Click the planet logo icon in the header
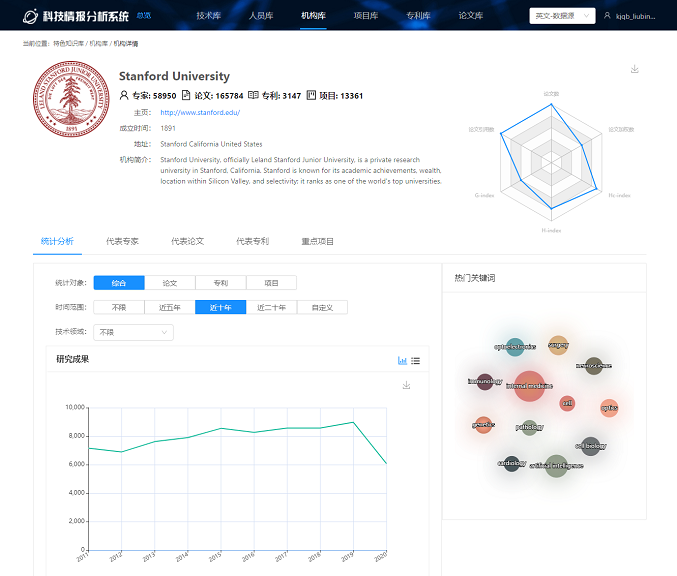677x576 pixels. click(x=30, y=16)
